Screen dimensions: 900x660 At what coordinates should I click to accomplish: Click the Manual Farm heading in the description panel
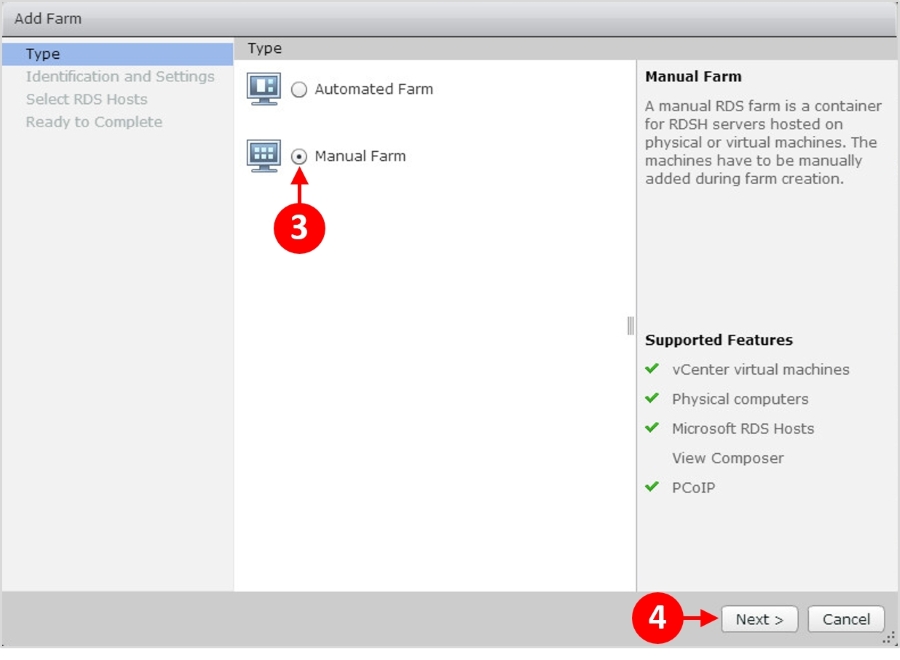(693, 76)
